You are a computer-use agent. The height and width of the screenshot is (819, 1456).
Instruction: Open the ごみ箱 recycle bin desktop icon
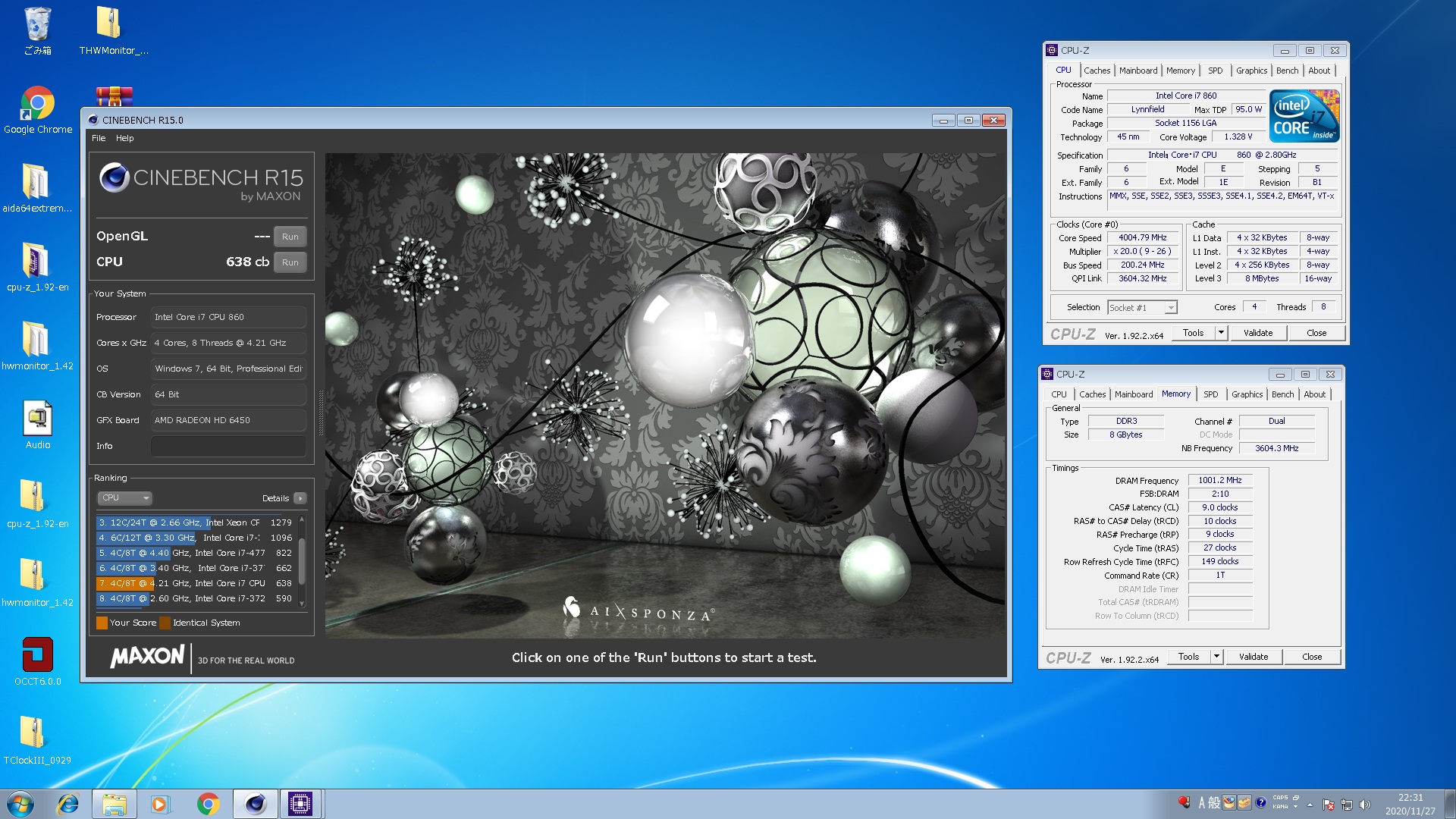coord(37,30)
